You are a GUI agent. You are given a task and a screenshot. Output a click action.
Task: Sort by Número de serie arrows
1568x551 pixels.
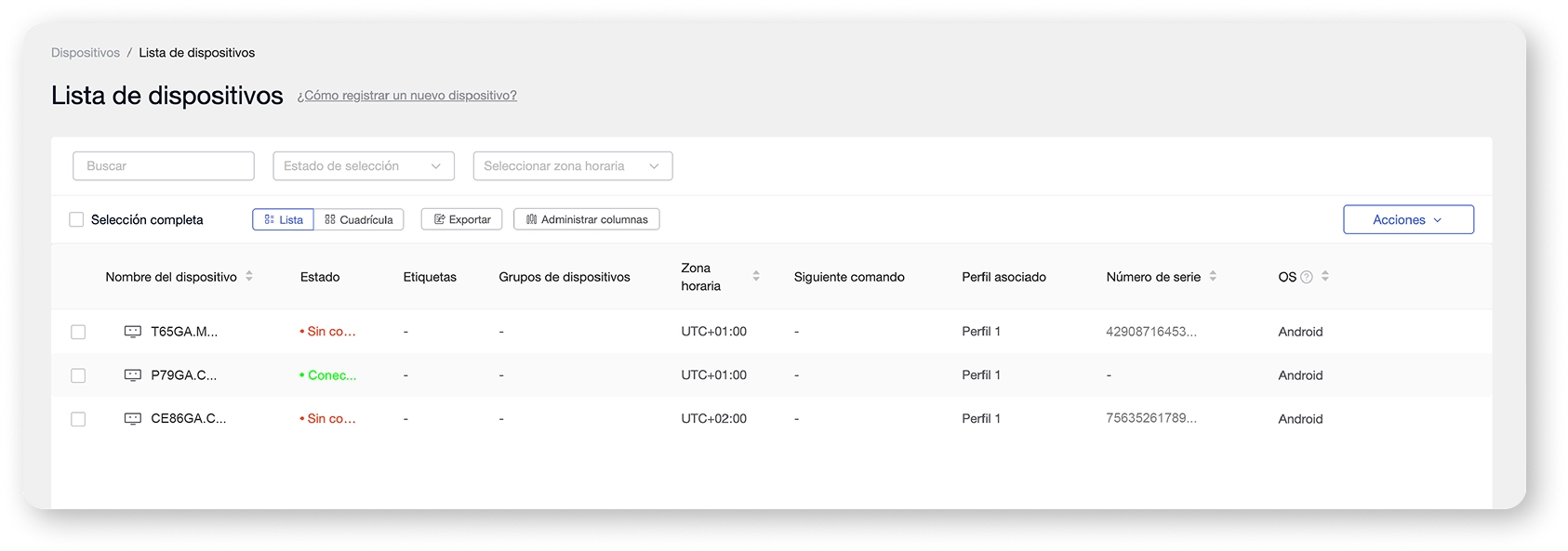(1213, 277)
